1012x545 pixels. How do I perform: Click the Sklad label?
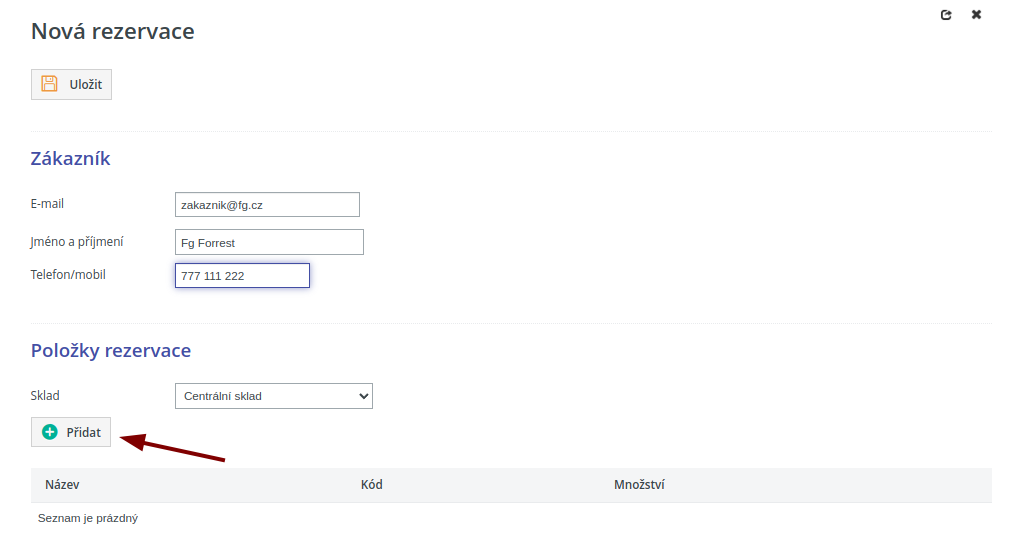tap(45, 396)
